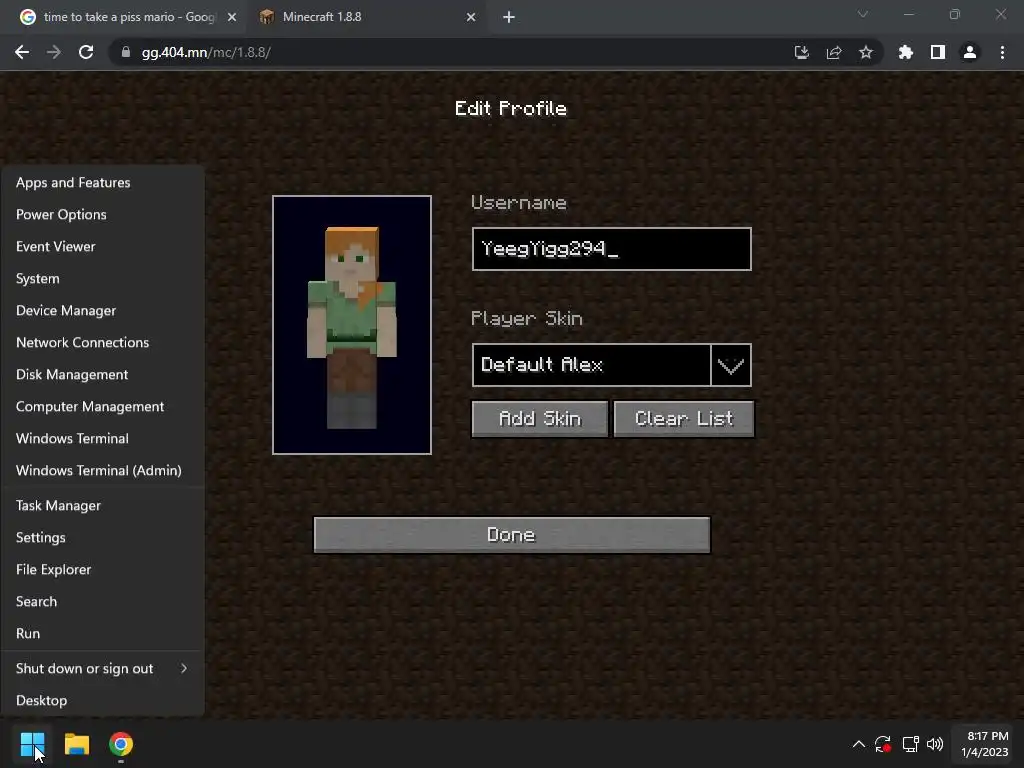Open the Run dialog entry
1024x768 pixels.
[x=103, y=633]
